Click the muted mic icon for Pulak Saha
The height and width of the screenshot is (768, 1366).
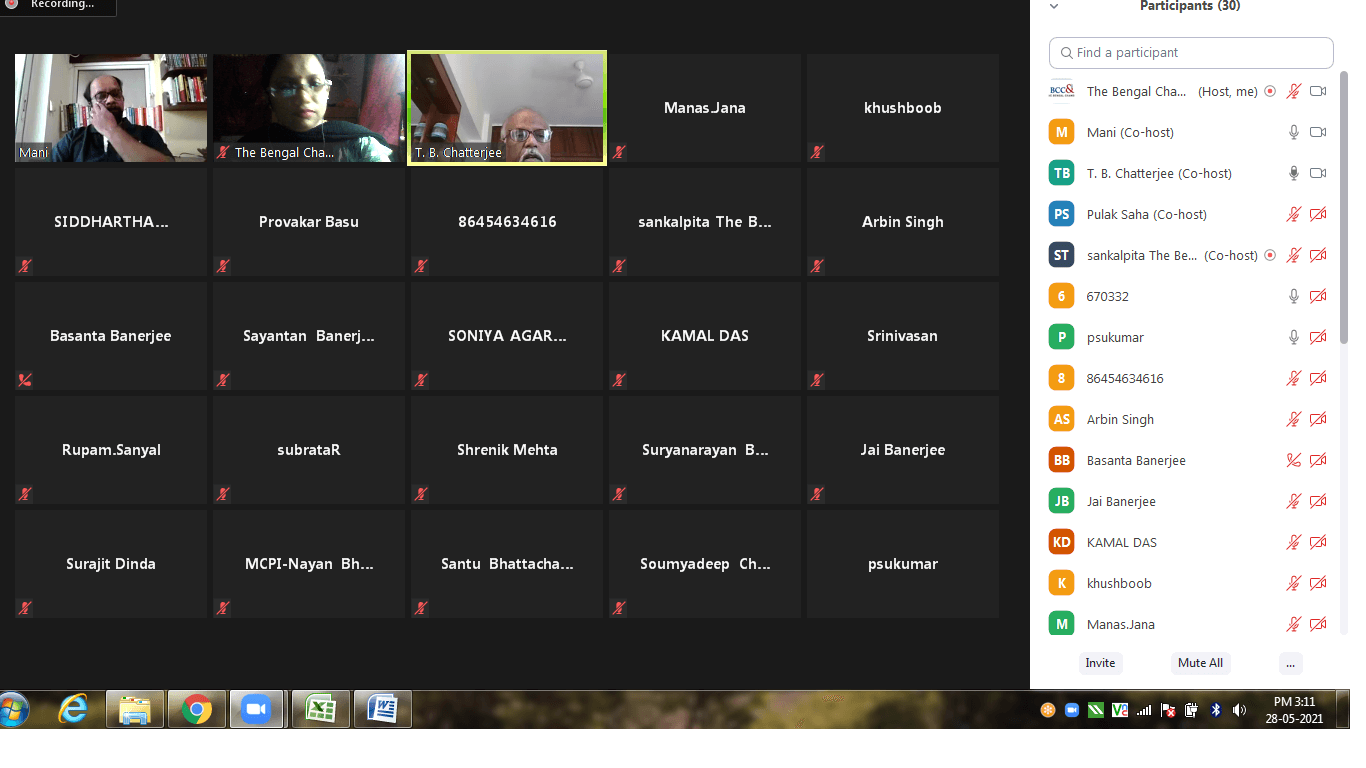(x=1294, y=214)
